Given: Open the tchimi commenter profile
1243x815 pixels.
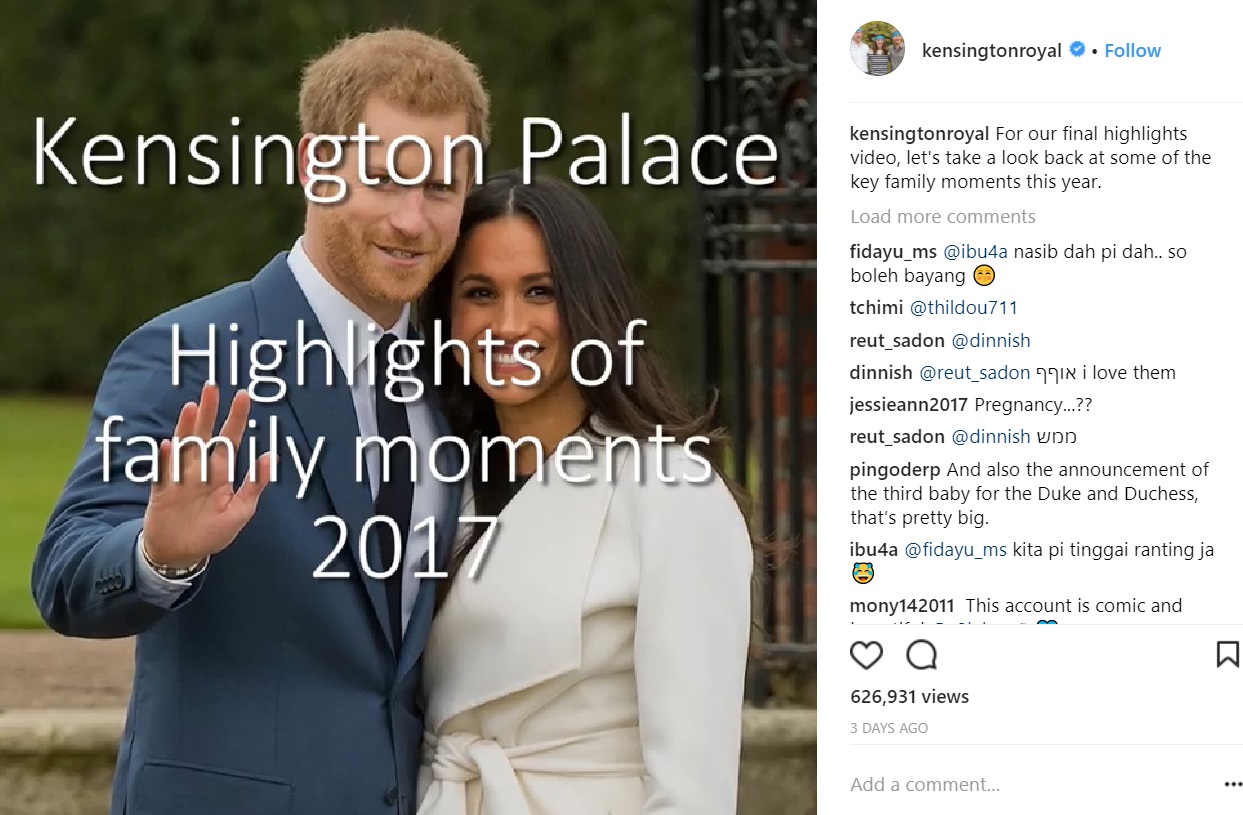Looking at the screenshot, I should point(875,308).
